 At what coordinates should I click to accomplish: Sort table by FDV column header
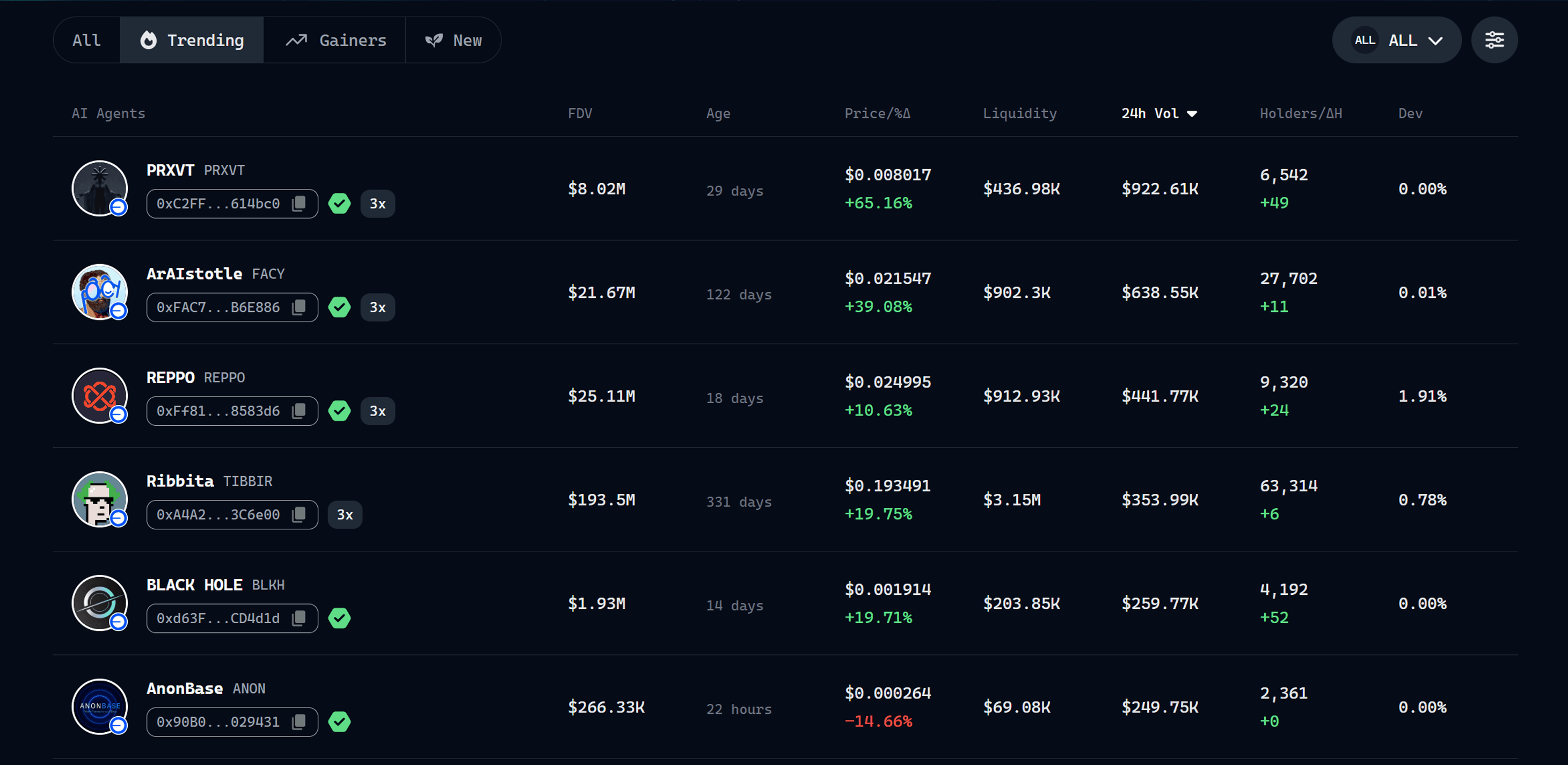(580, 114)
